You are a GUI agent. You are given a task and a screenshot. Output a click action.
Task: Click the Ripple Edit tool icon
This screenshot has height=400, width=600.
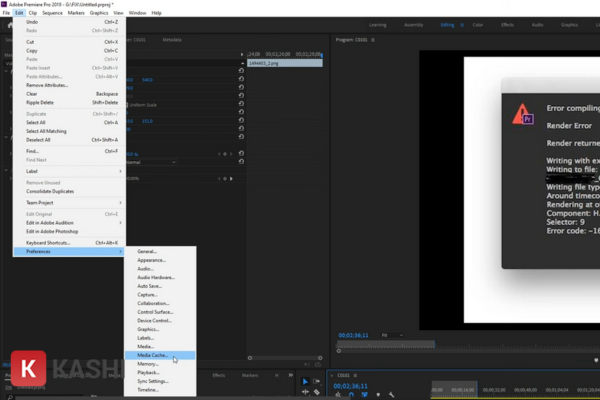[305, 394]
